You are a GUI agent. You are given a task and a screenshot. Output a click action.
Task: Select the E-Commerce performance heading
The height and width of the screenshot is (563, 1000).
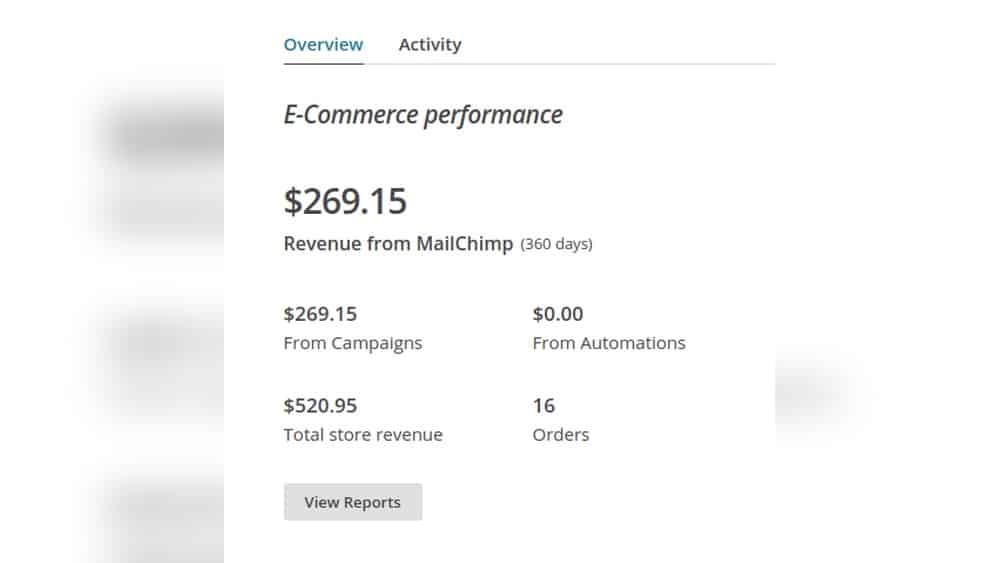point(423,115)
